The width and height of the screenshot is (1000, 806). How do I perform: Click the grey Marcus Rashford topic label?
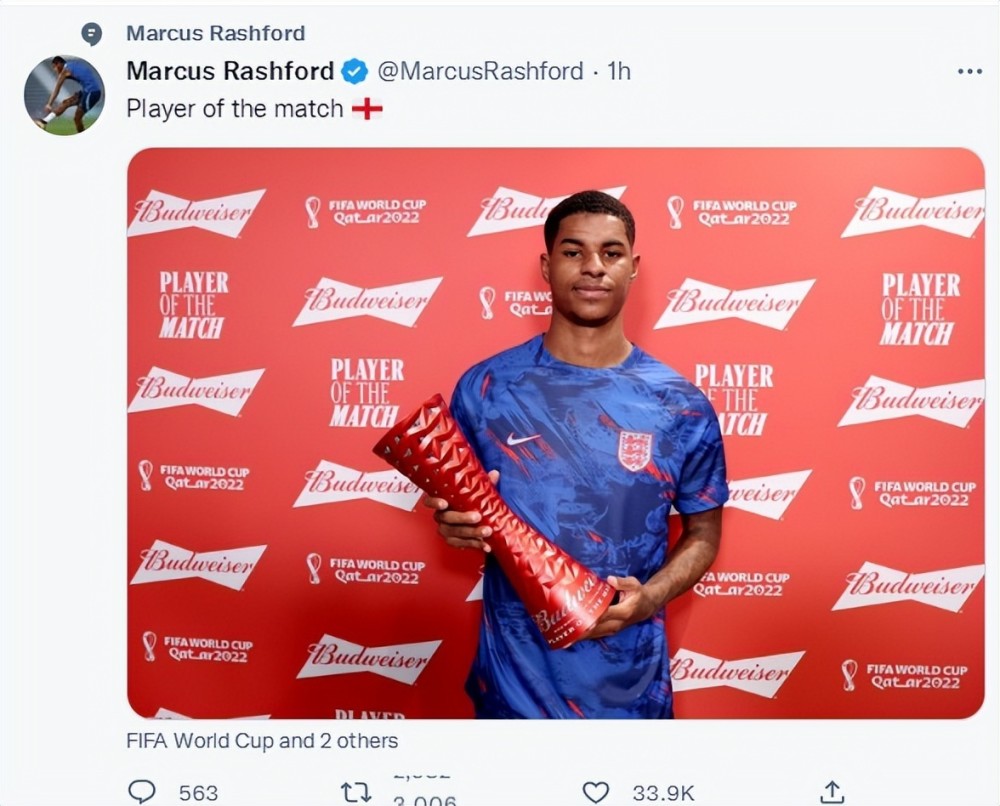click(x=216, y=33)
